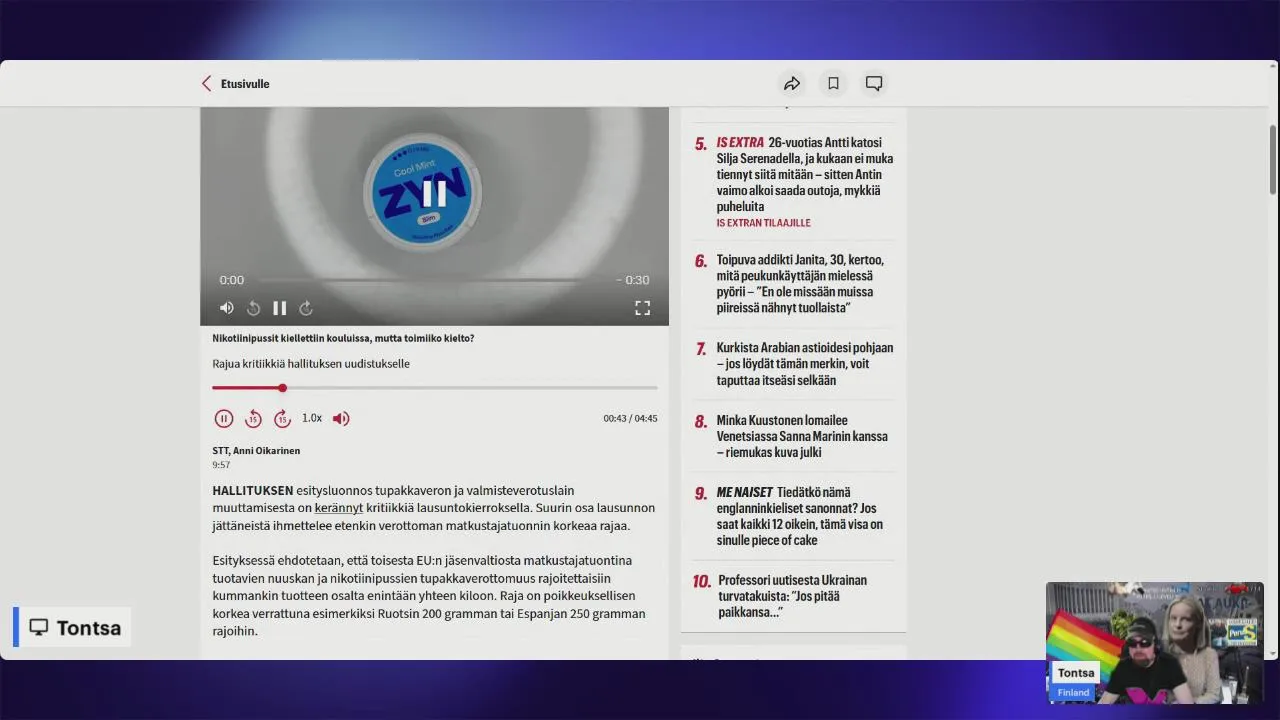Mute the video player volume
This screenshot has width=1280, height=720.
(227, 308)
